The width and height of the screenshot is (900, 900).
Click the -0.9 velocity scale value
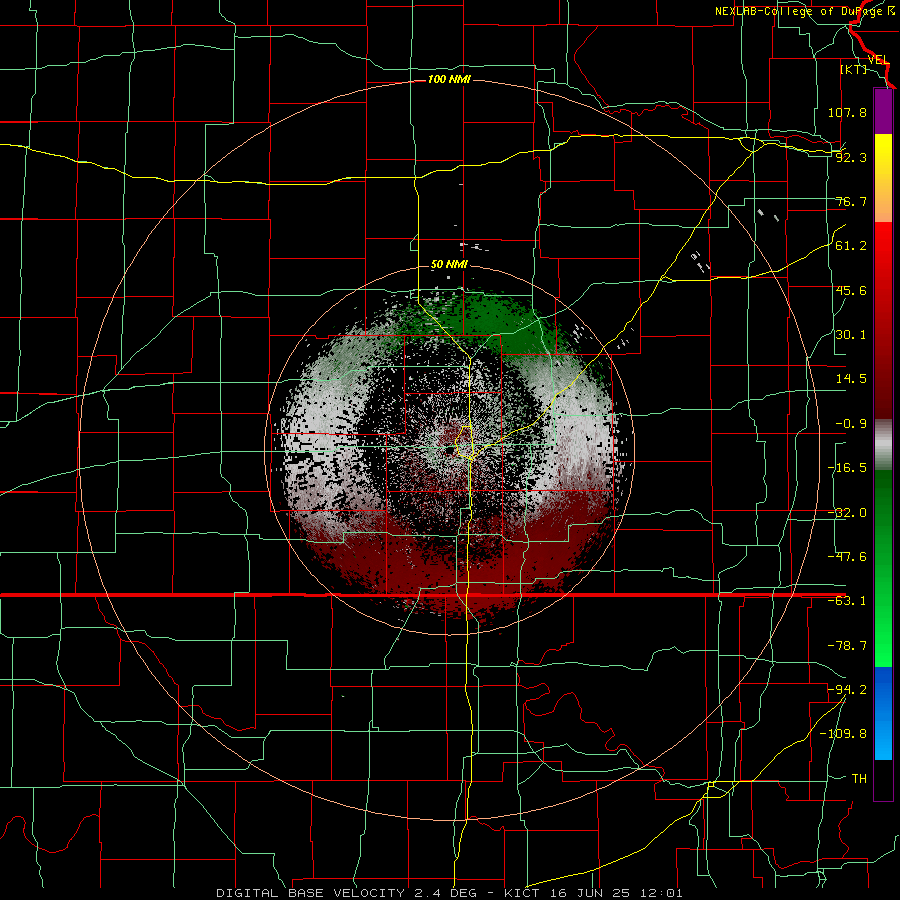coord(851,424)
